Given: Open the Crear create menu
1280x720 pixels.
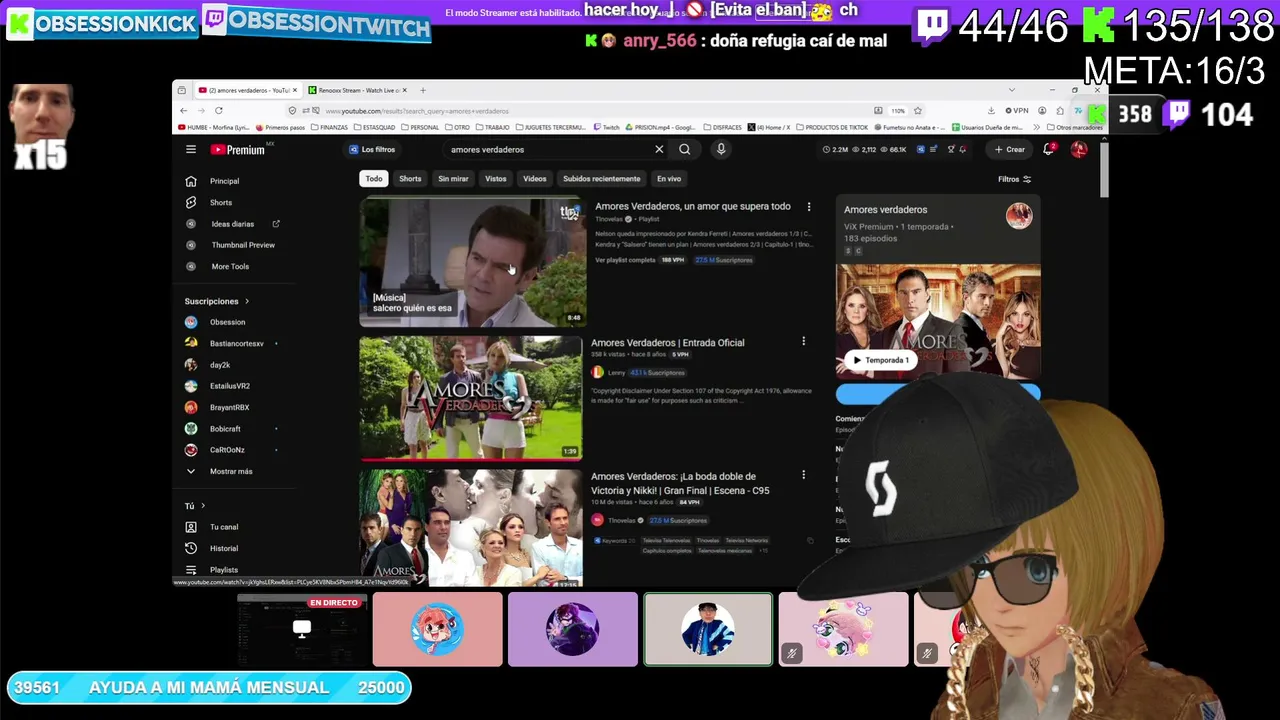Looking at the screenshot, I should (x=1010, y=149).
